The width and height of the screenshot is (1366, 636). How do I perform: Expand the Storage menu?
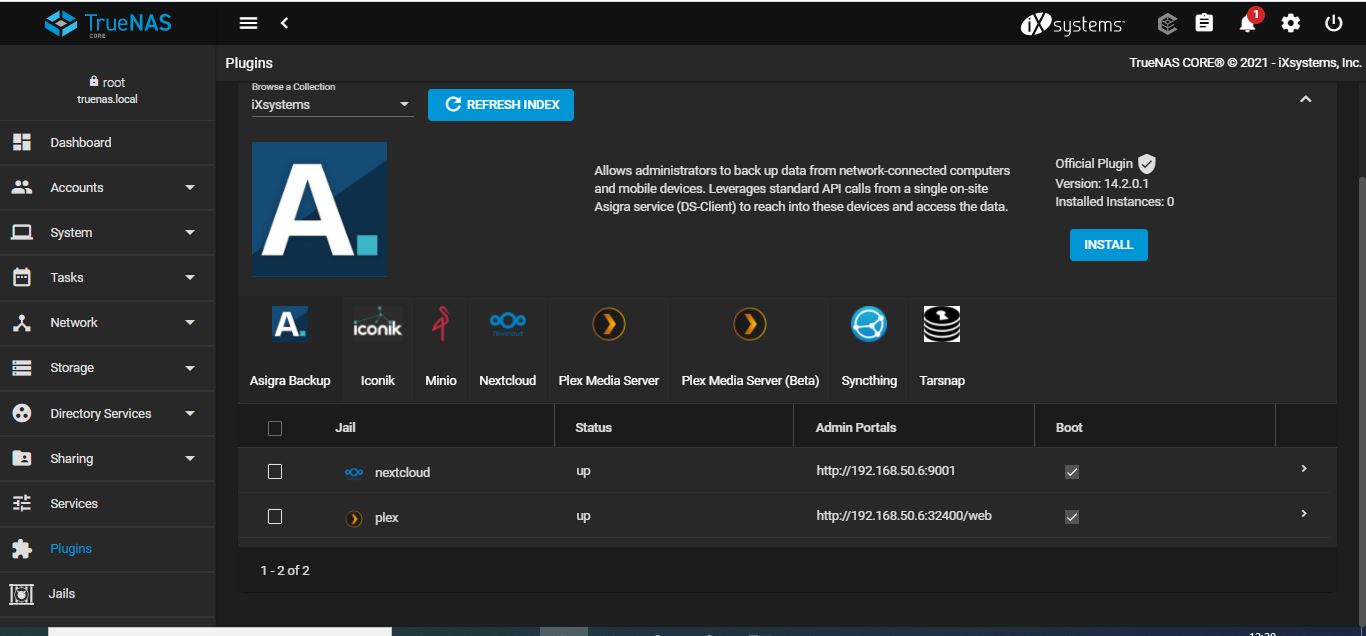(x=107, y=367)
